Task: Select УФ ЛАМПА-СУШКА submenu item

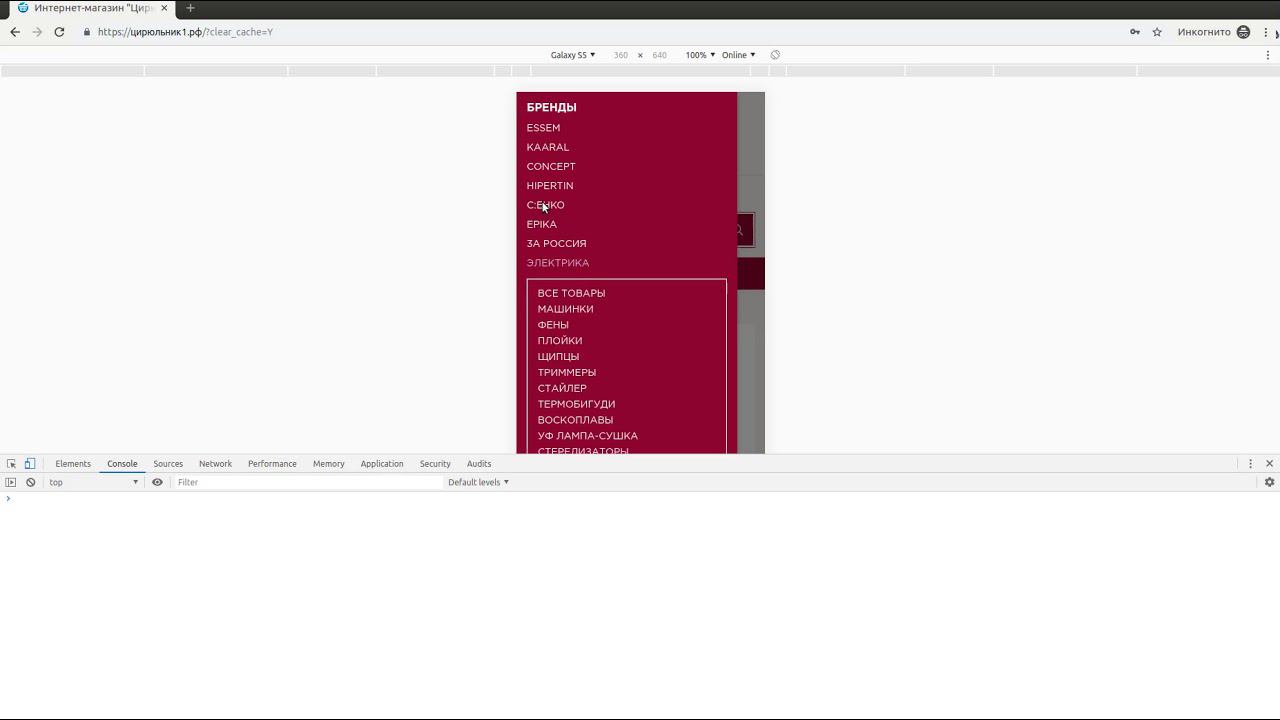Action: pyautogui.click(x=588, y=436)
